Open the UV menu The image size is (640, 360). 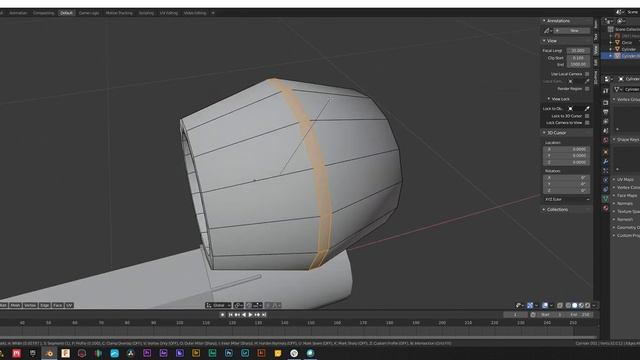point(69,305)
